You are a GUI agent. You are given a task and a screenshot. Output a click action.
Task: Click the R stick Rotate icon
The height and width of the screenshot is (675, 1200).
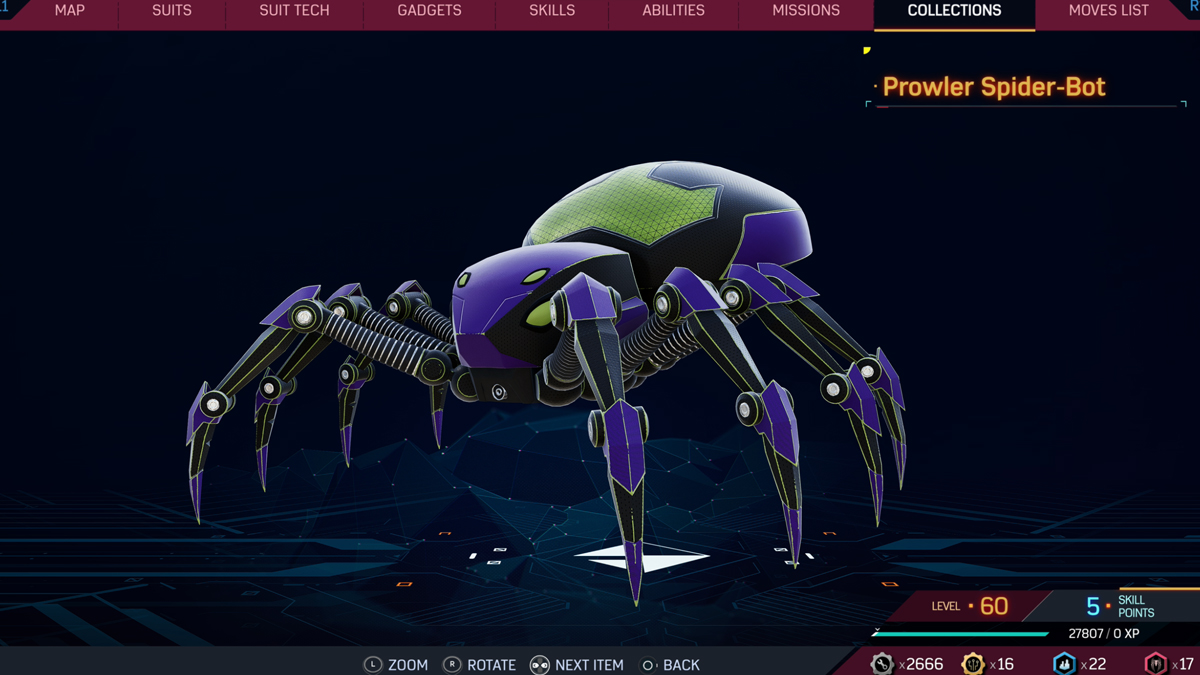[452, 665]
